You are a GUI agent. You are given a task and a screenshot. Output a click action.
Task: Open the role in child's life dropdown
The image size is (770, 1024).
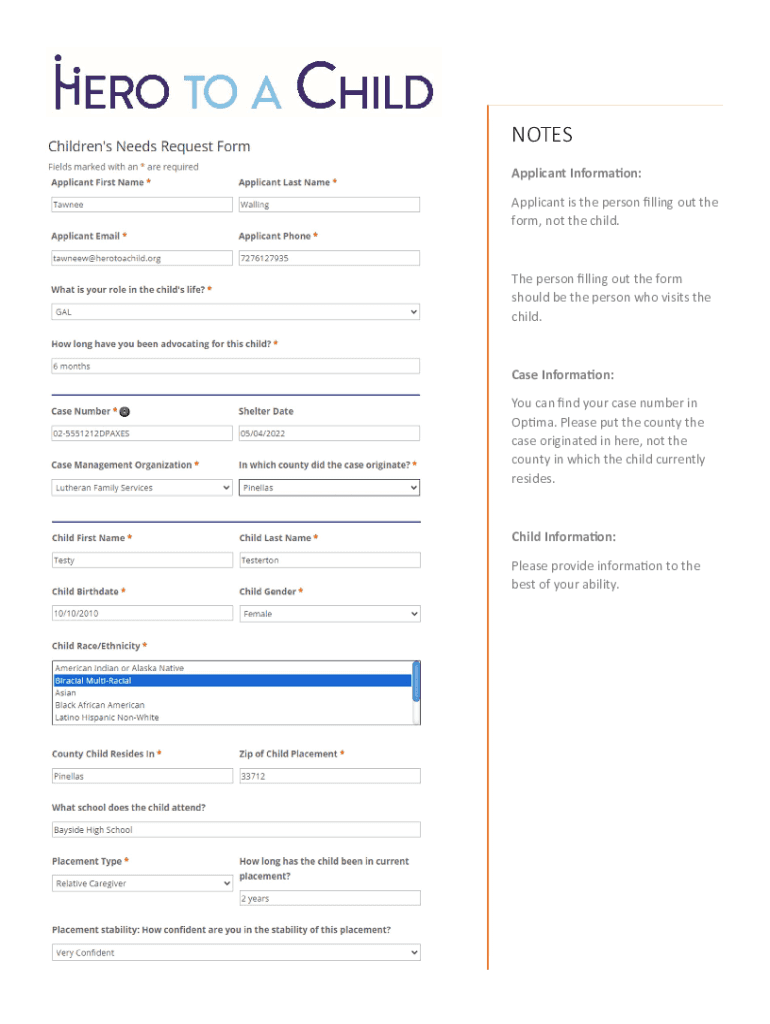point(235,312)
